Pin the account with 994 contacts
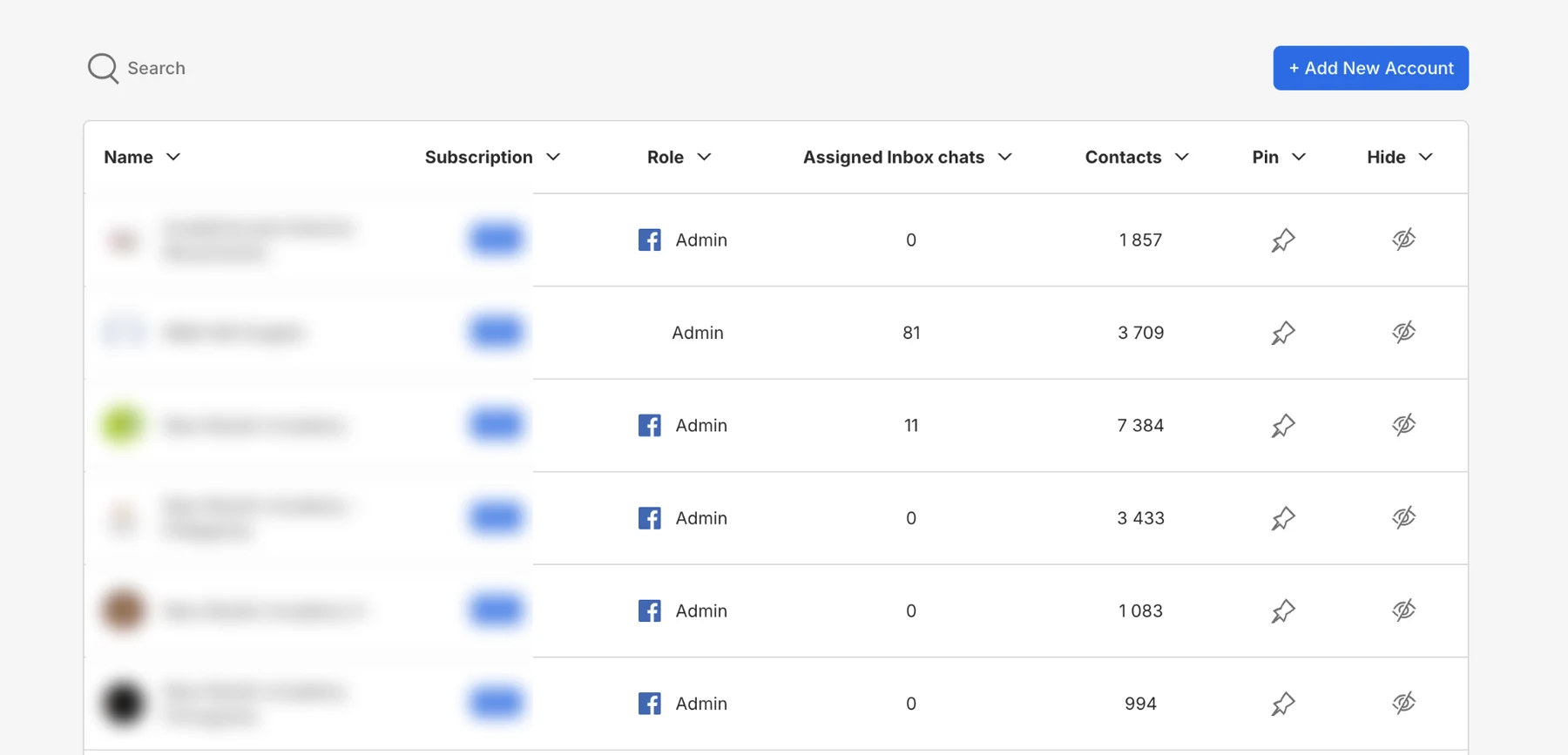This screenshot has width=1568, height=755. (1282, 704)
